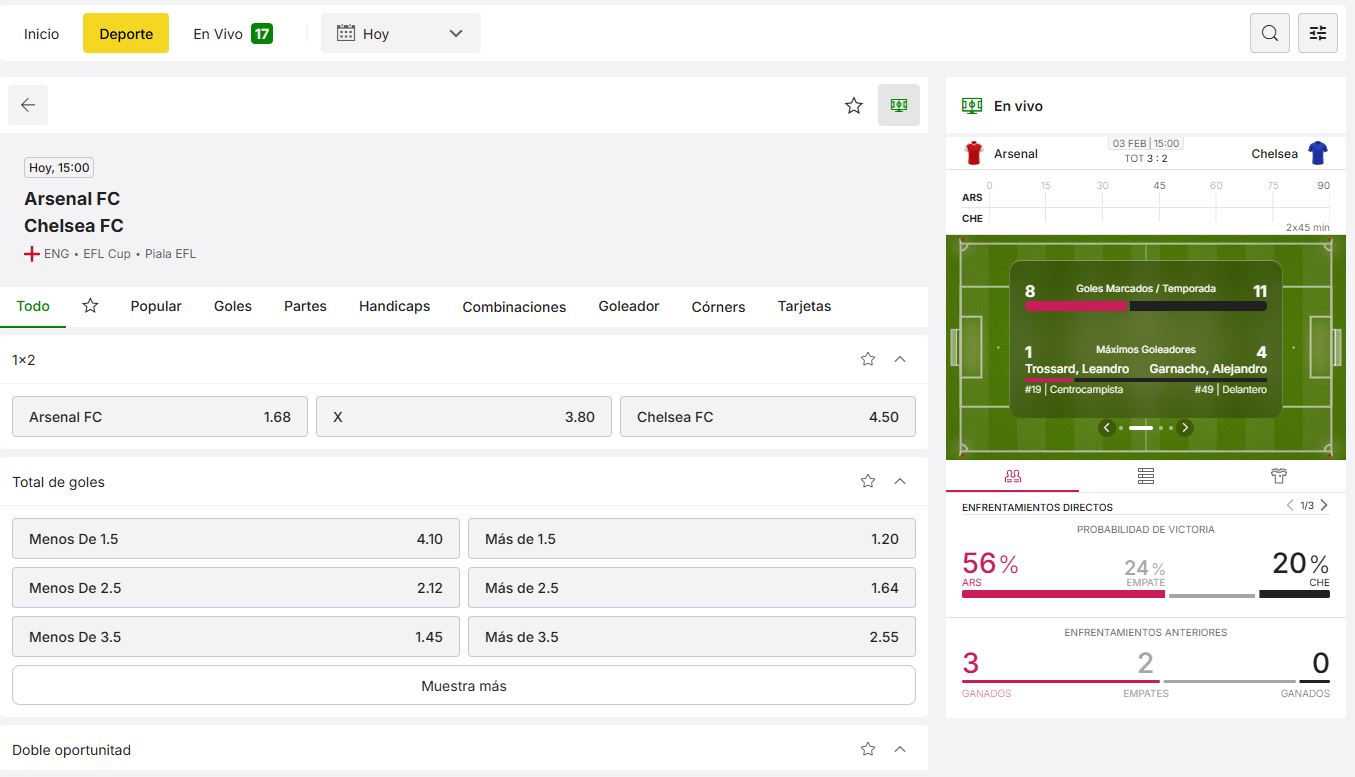Go to previous Enfrentamientos Directos page
The width and height of the screenshot is (1355, 777).
[x=1290, y=505]
